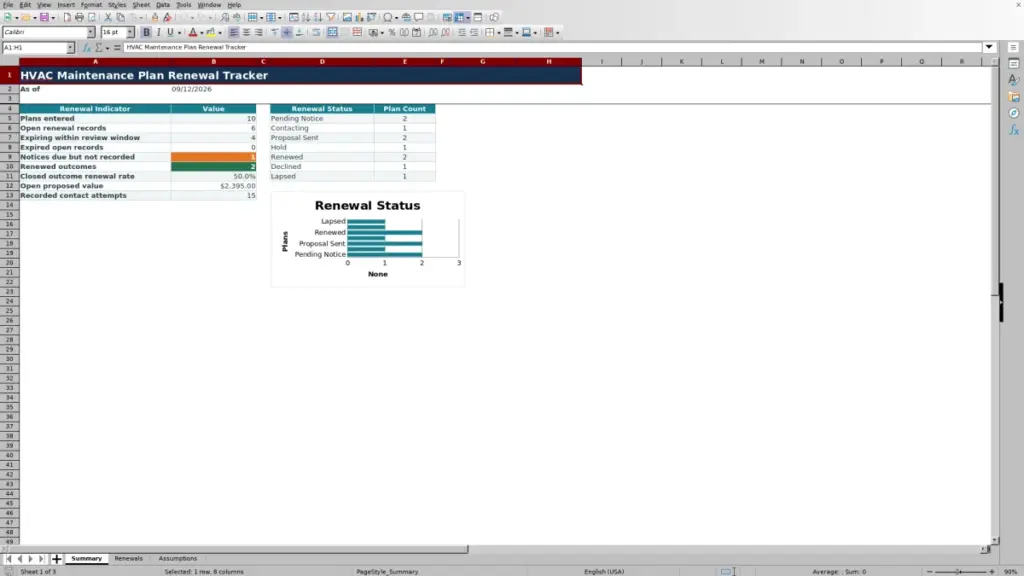
Task: Open the Function Wizard icon
Action: coord(86,48)
